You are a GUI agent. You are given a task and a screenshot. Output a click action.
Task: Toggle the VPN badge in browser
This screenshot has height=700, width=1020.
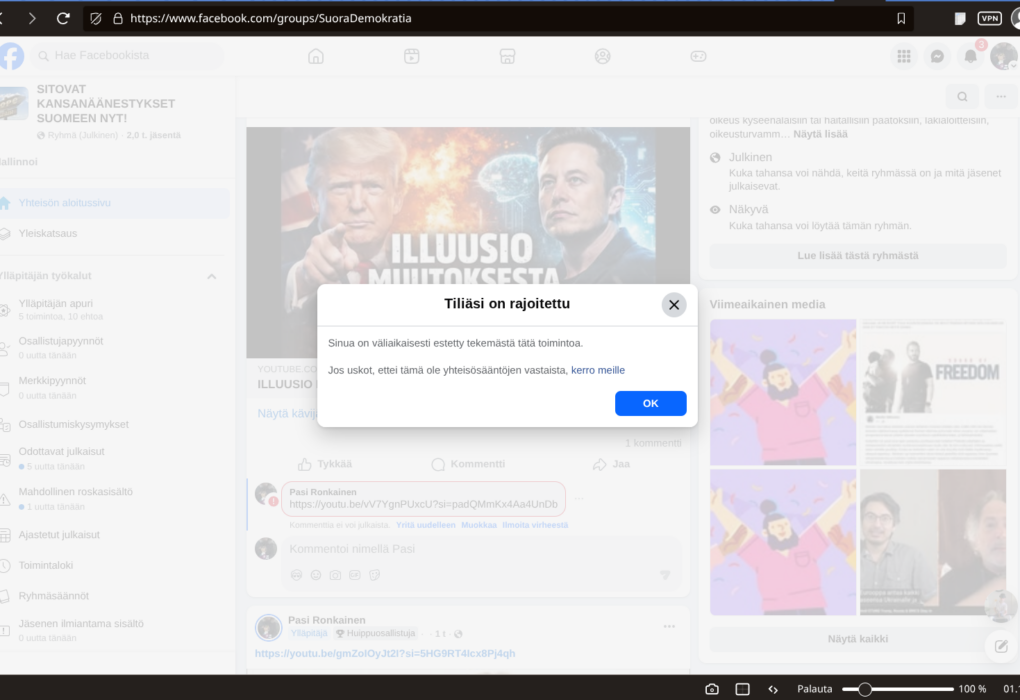click(x=989, y=18)
